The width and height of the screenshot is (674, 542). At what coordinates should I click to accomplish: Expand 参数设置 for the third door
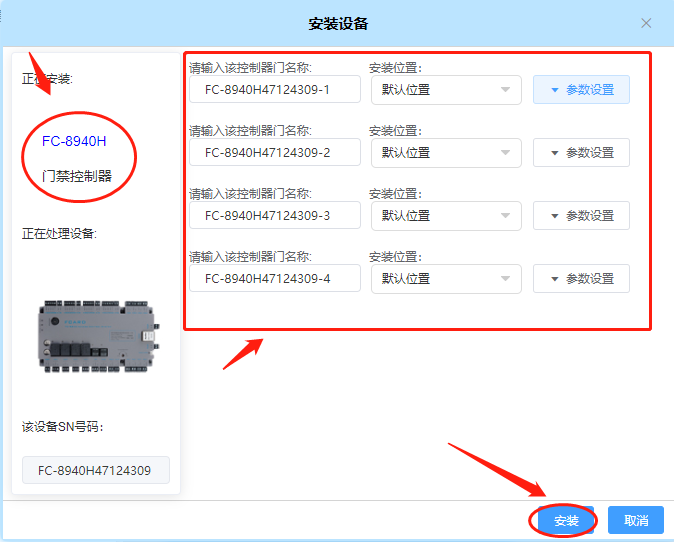(581, 216)
